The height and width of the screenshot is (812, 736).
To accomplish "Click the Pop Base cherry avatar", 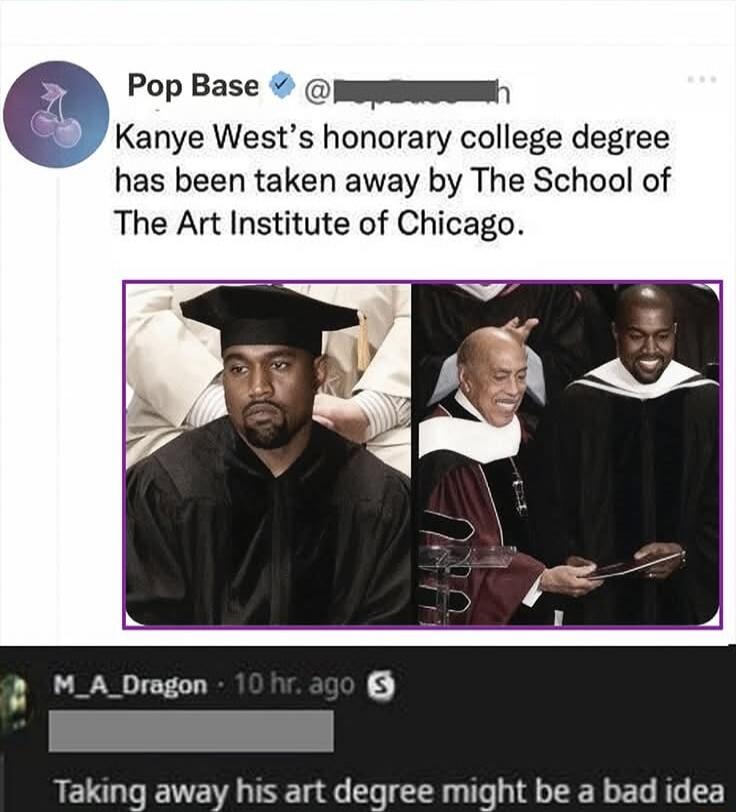I will pos(56,114).
